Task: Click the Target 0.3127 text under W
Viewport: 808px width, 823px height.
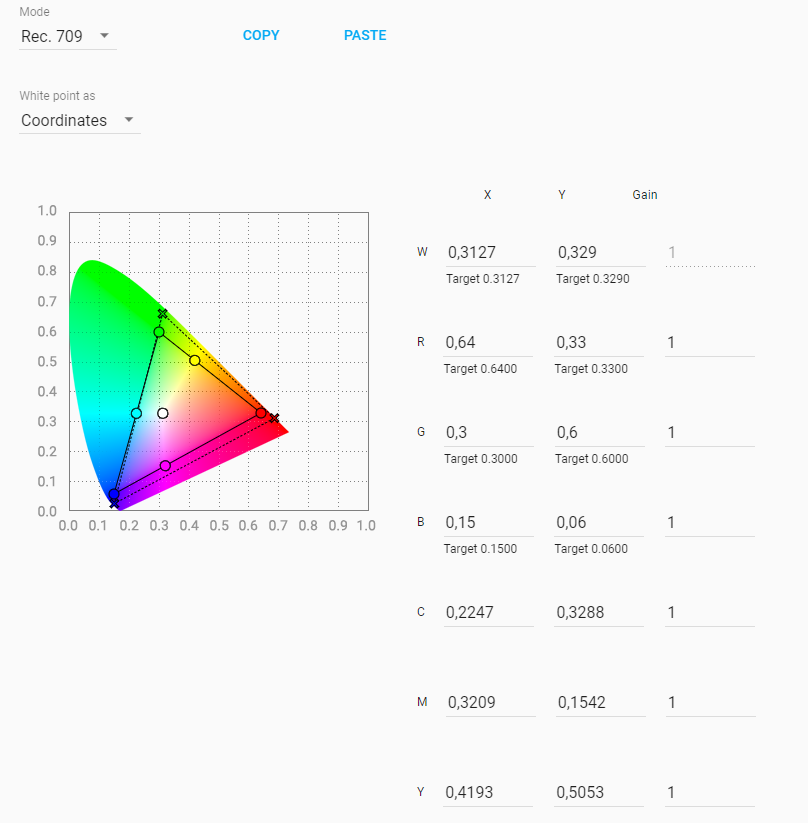Action: (x=482, y=279)
